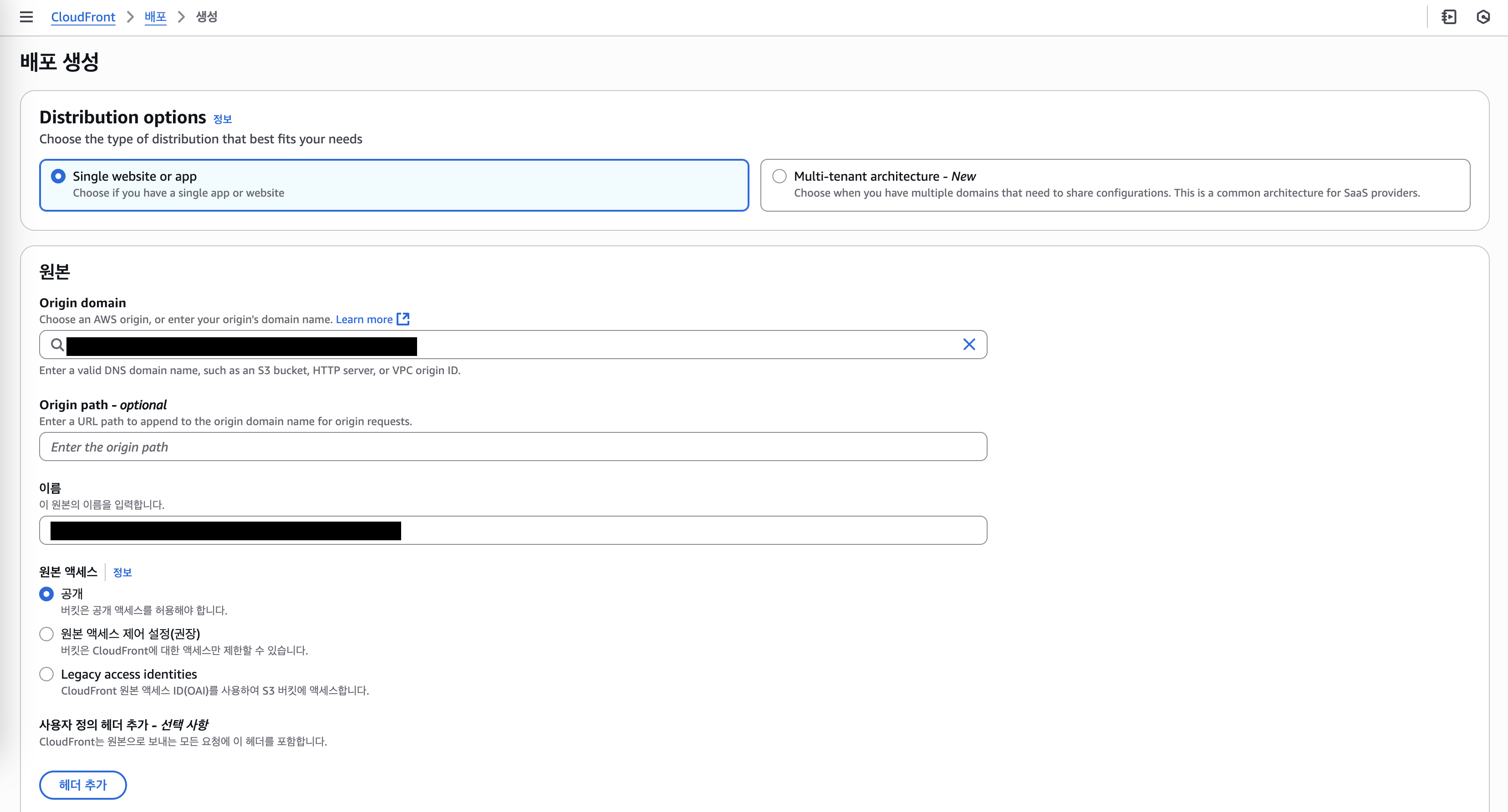Clear the Origin domain field with X
Screen dimensions: 1508x812
click(x=969, y=345)
